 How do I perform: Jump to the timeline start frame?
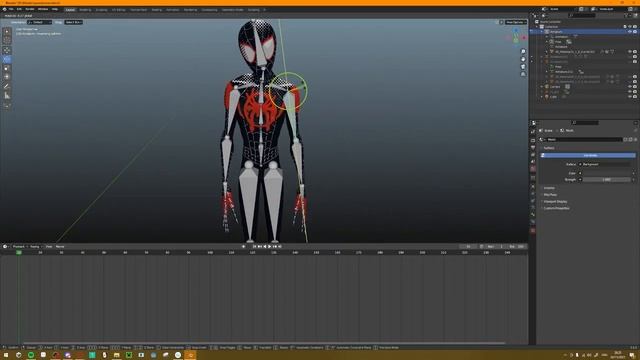pyautogui.click(x=254, y=247)
